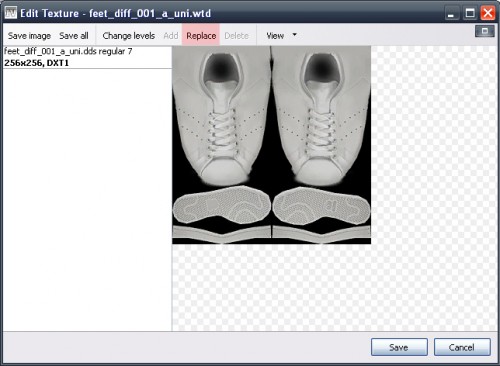Image resolution: width=500 pixels, height=366 pixels.
Task: Click Save image in toolbar
Action: 29,36
